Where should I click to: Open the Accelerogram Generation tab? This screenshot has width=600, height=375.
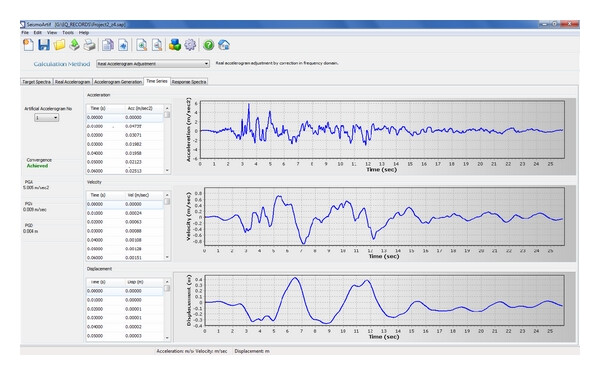coord(118,82)
